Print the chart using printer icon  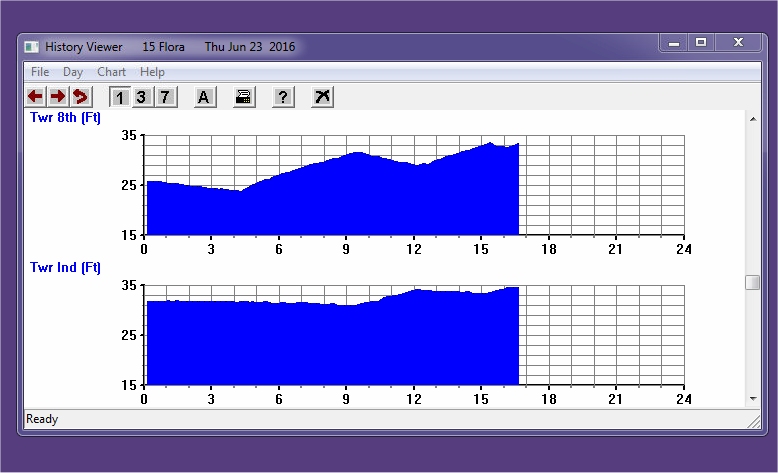pyautogui.click(x=244, y=97)
